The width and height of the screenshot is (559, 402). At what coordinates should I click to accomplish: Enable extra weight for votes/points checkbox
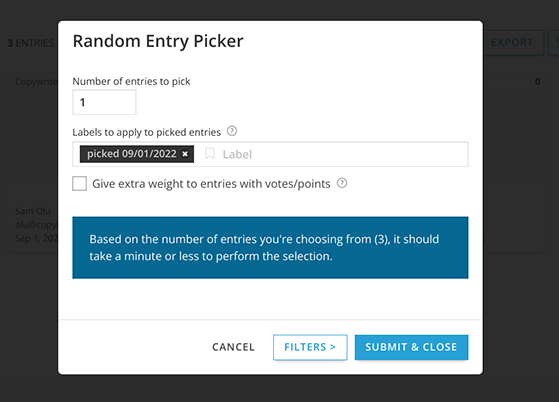pos(79,184)
